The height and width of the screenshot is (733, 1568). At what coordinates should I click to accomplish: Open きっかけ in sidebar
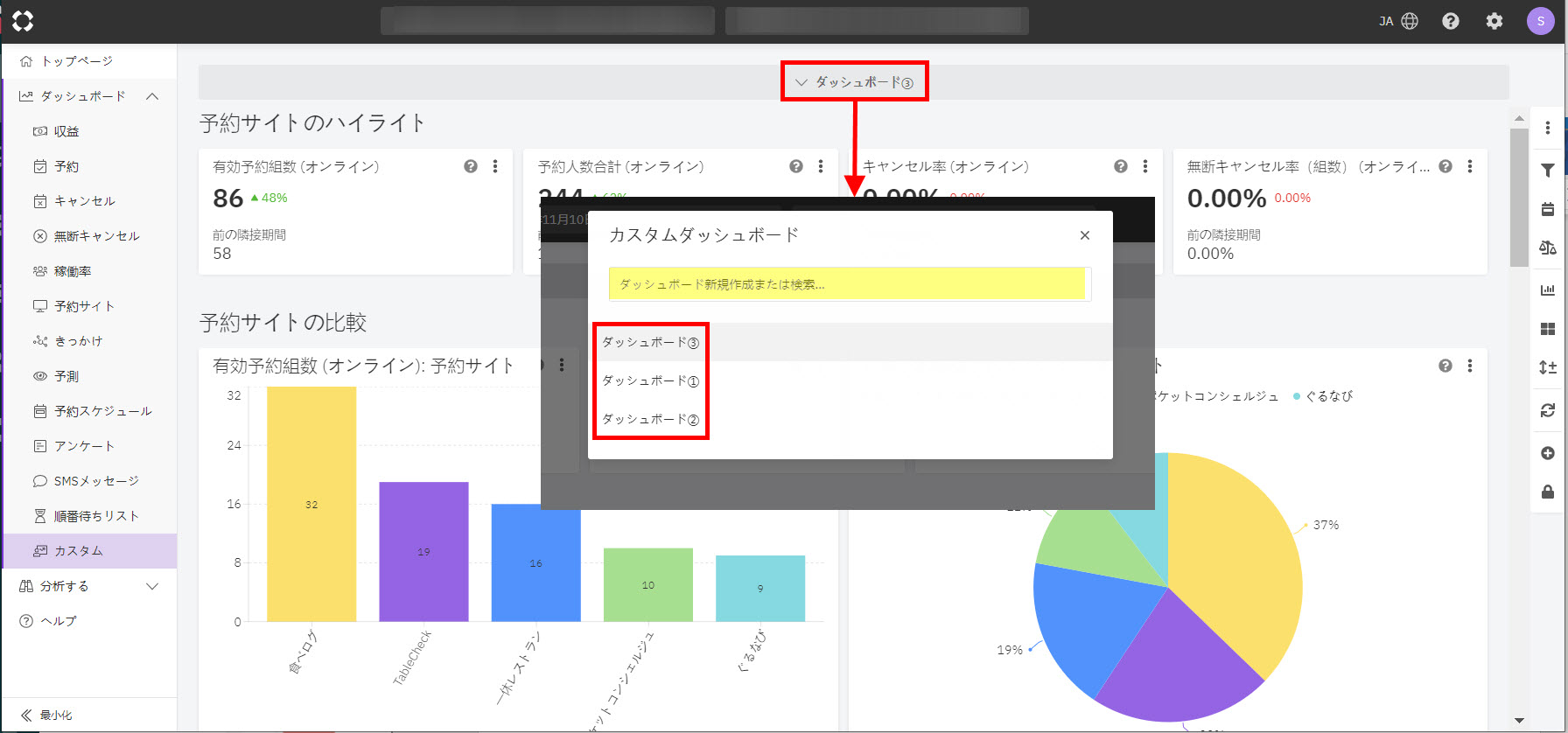tap(89, 341)
